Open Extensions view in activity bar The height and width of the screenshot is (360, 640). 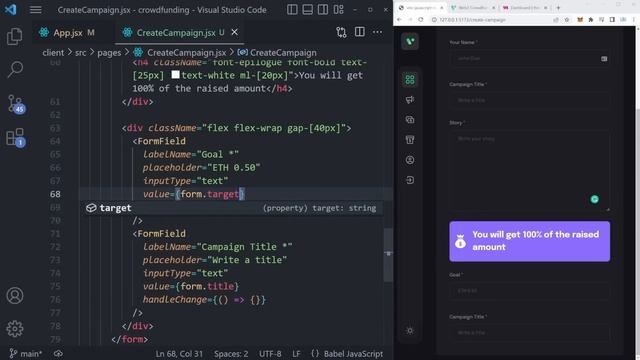16,138
